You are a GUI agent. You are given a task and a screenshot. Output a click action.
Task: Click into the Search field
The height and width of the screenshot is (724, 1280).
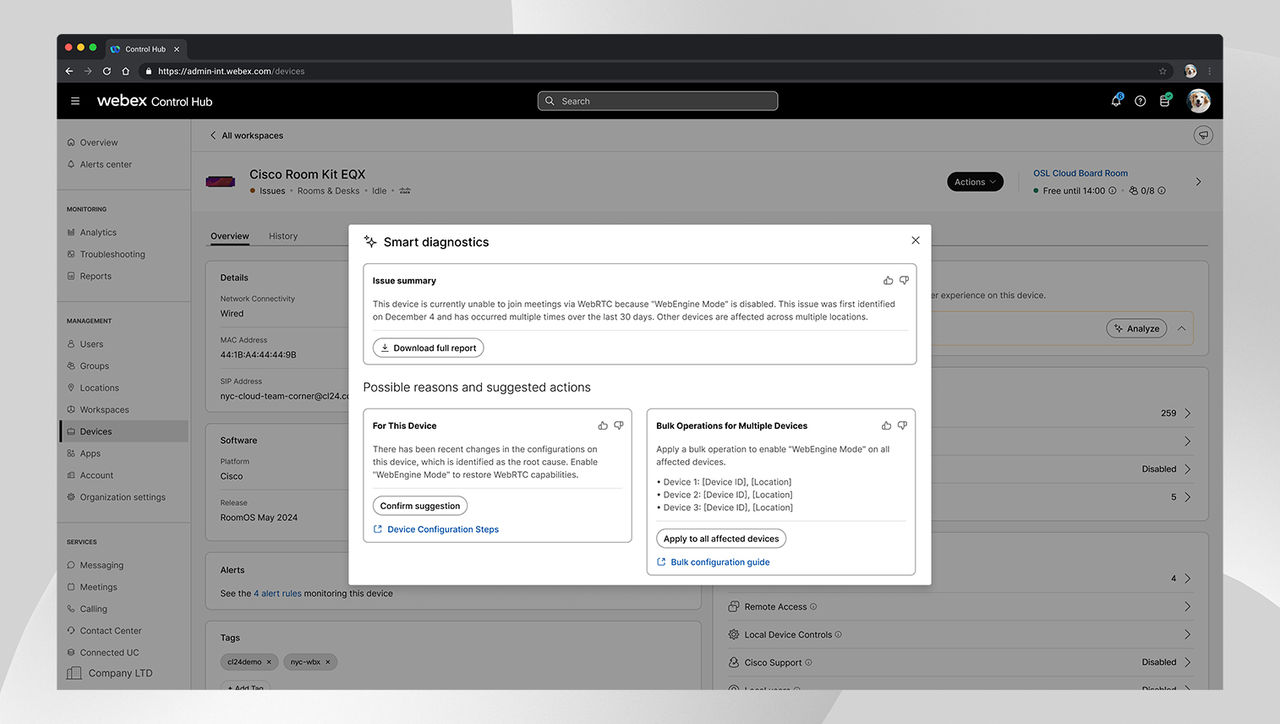click(658, 101)
